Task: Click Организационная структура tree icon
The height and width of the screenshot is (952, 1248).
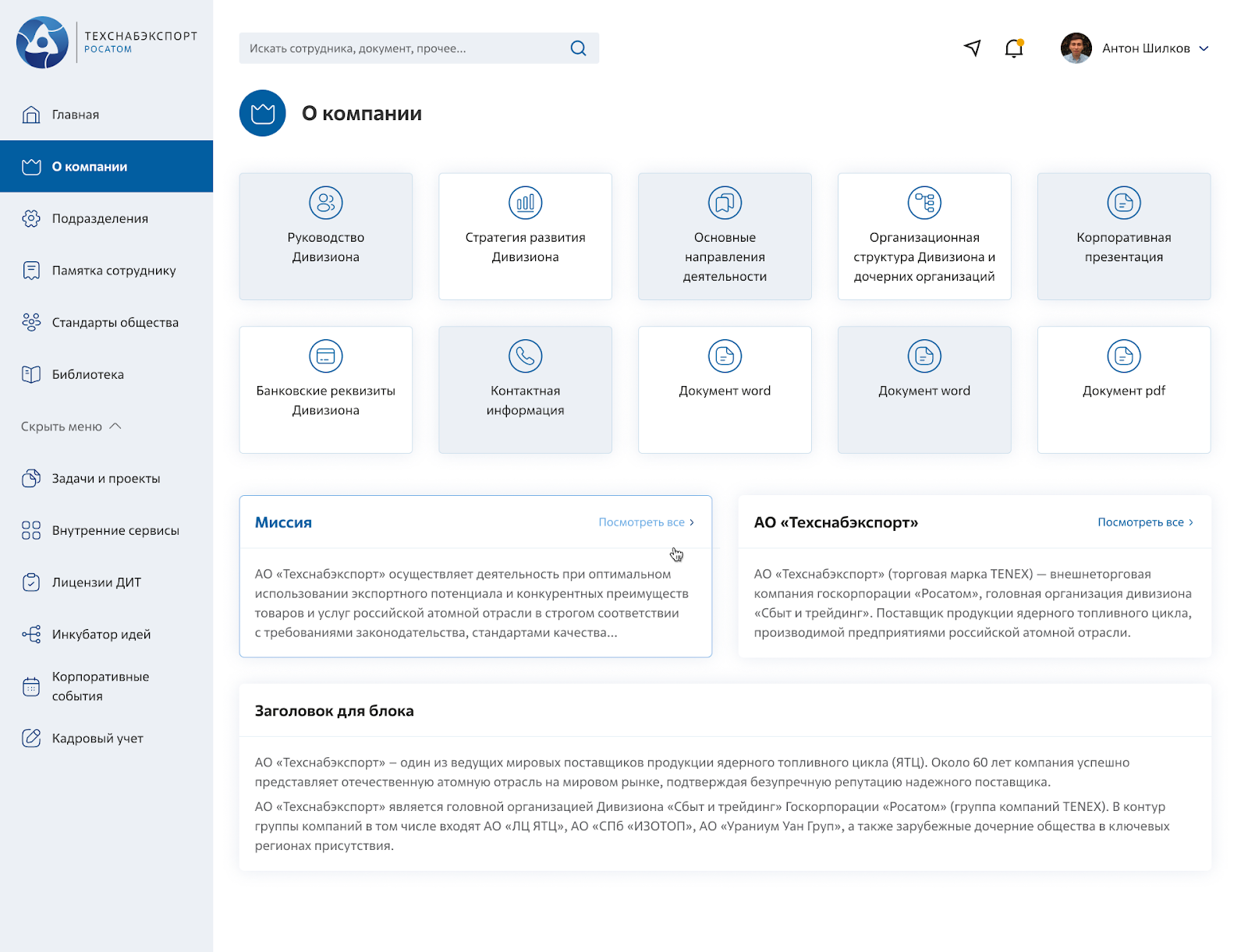Action: (x=924, y=203)
